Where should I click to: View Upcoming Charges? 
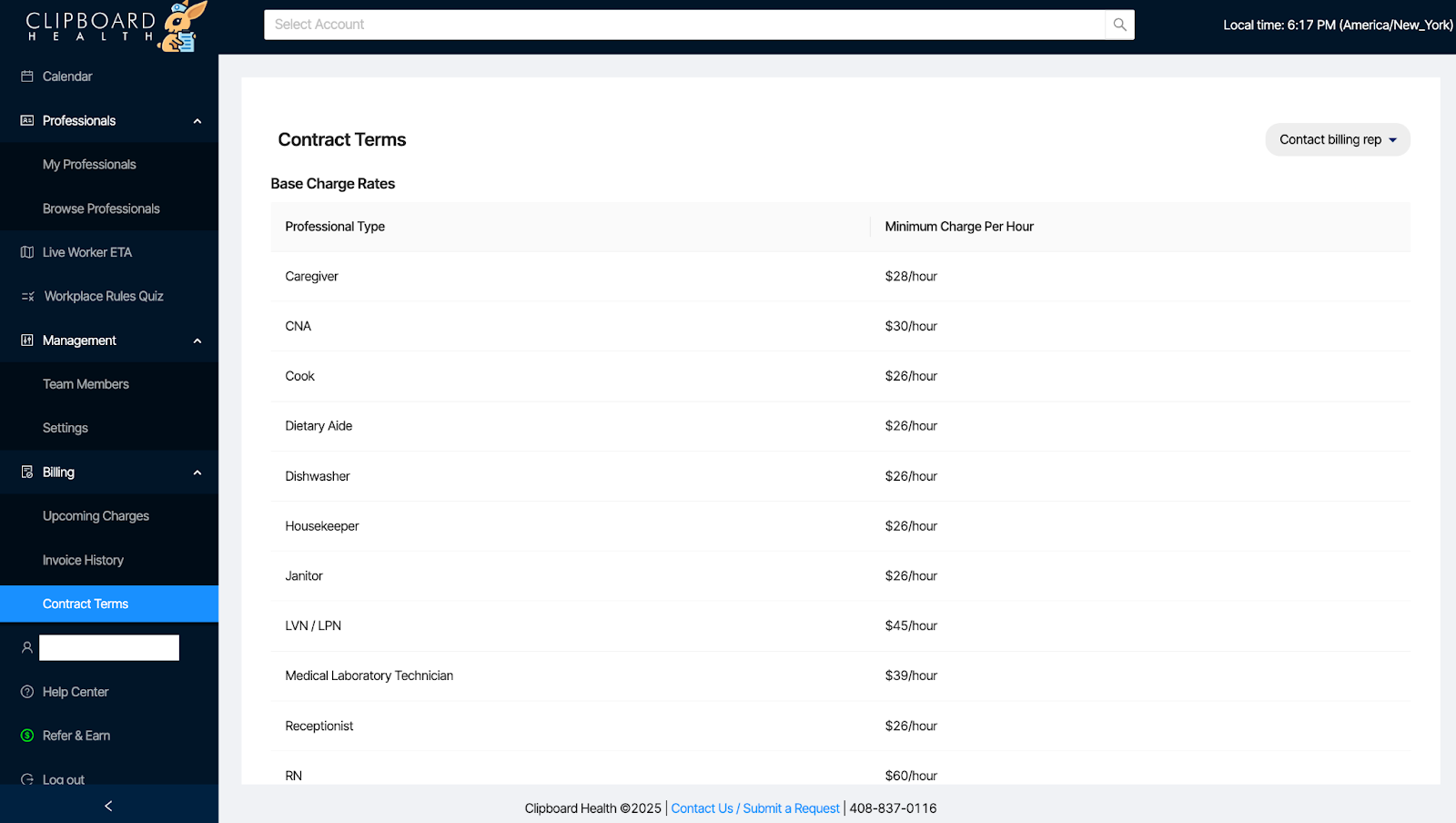[96, 516]
